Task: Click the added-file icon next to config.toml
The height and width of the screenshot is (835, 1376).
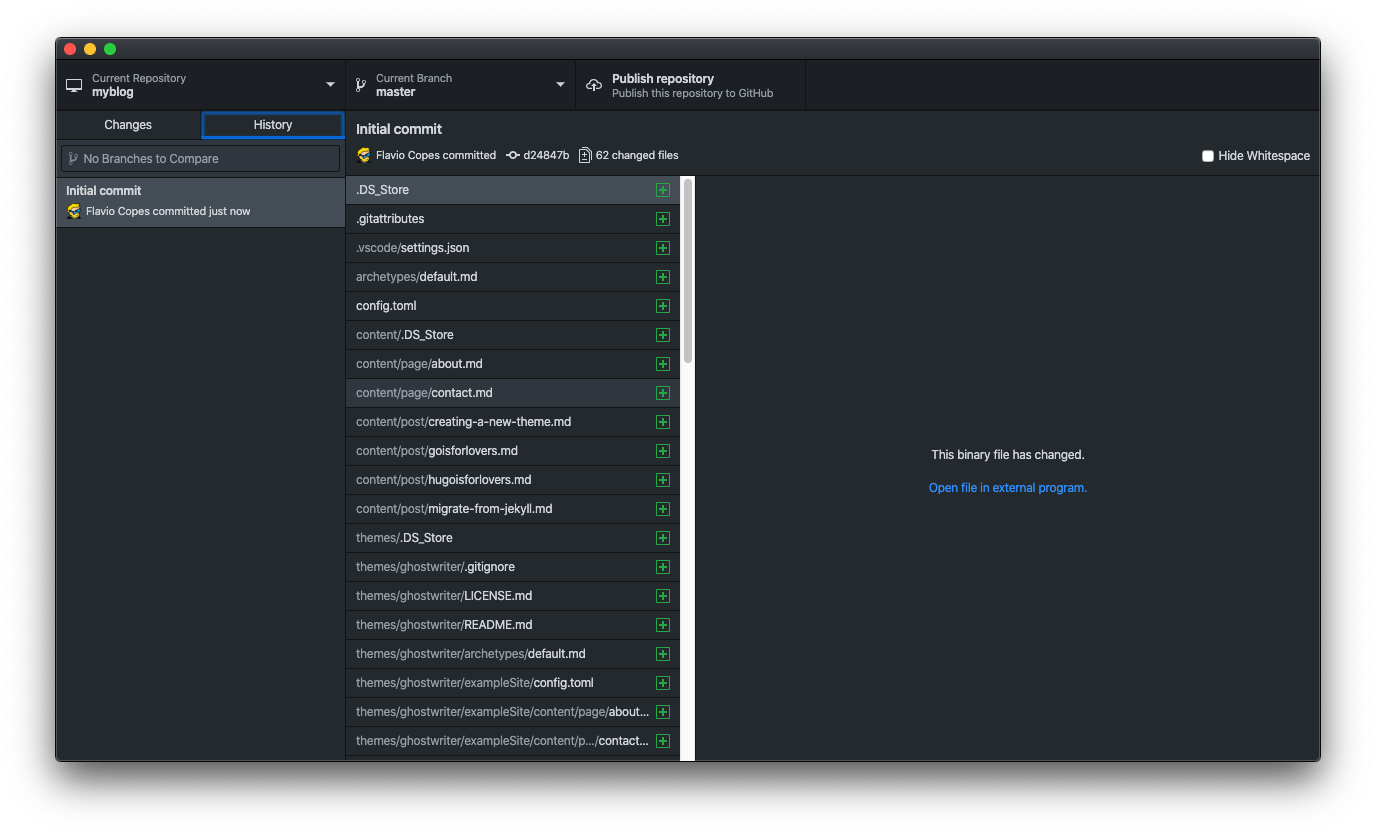Action: 662,306
